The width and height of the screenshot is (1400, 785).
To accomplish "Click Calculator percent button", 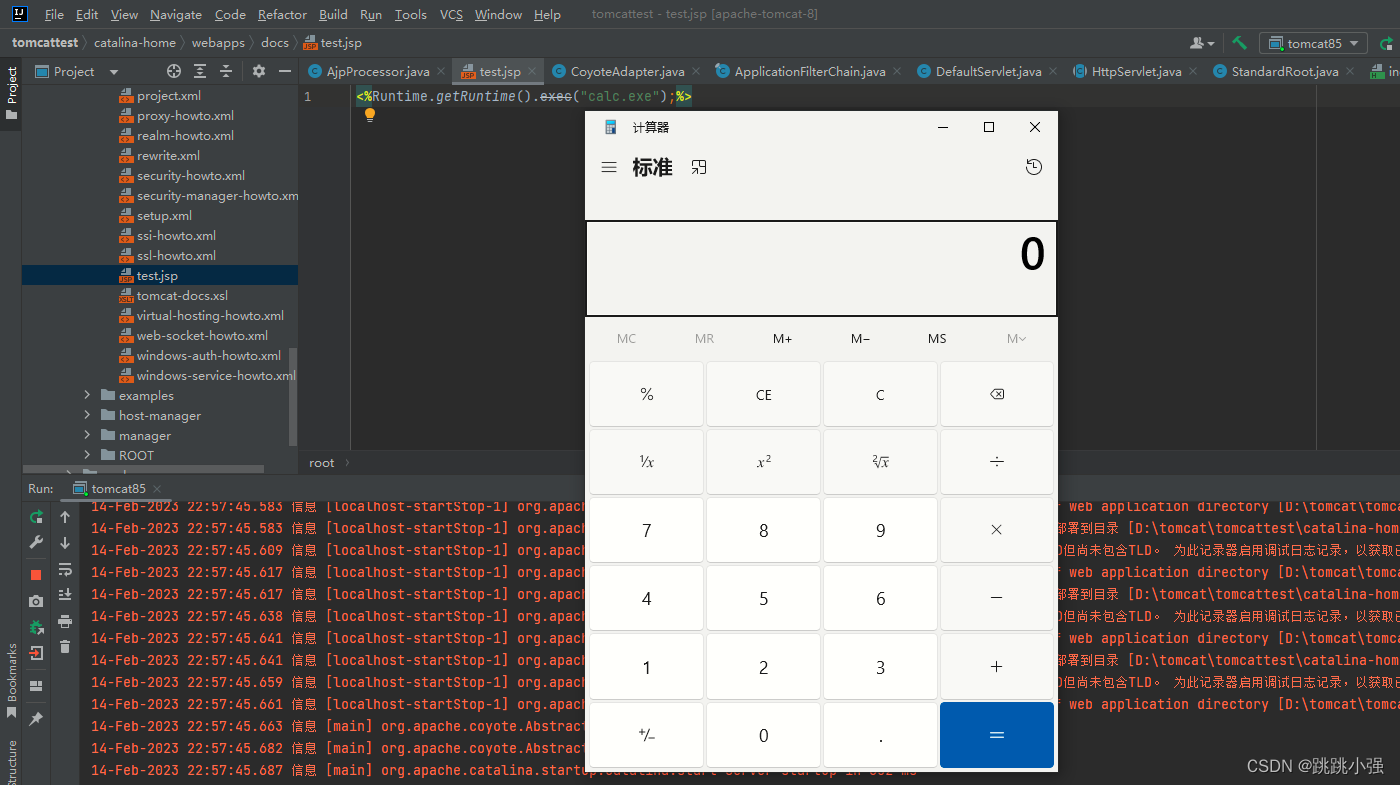I will 647,394.
